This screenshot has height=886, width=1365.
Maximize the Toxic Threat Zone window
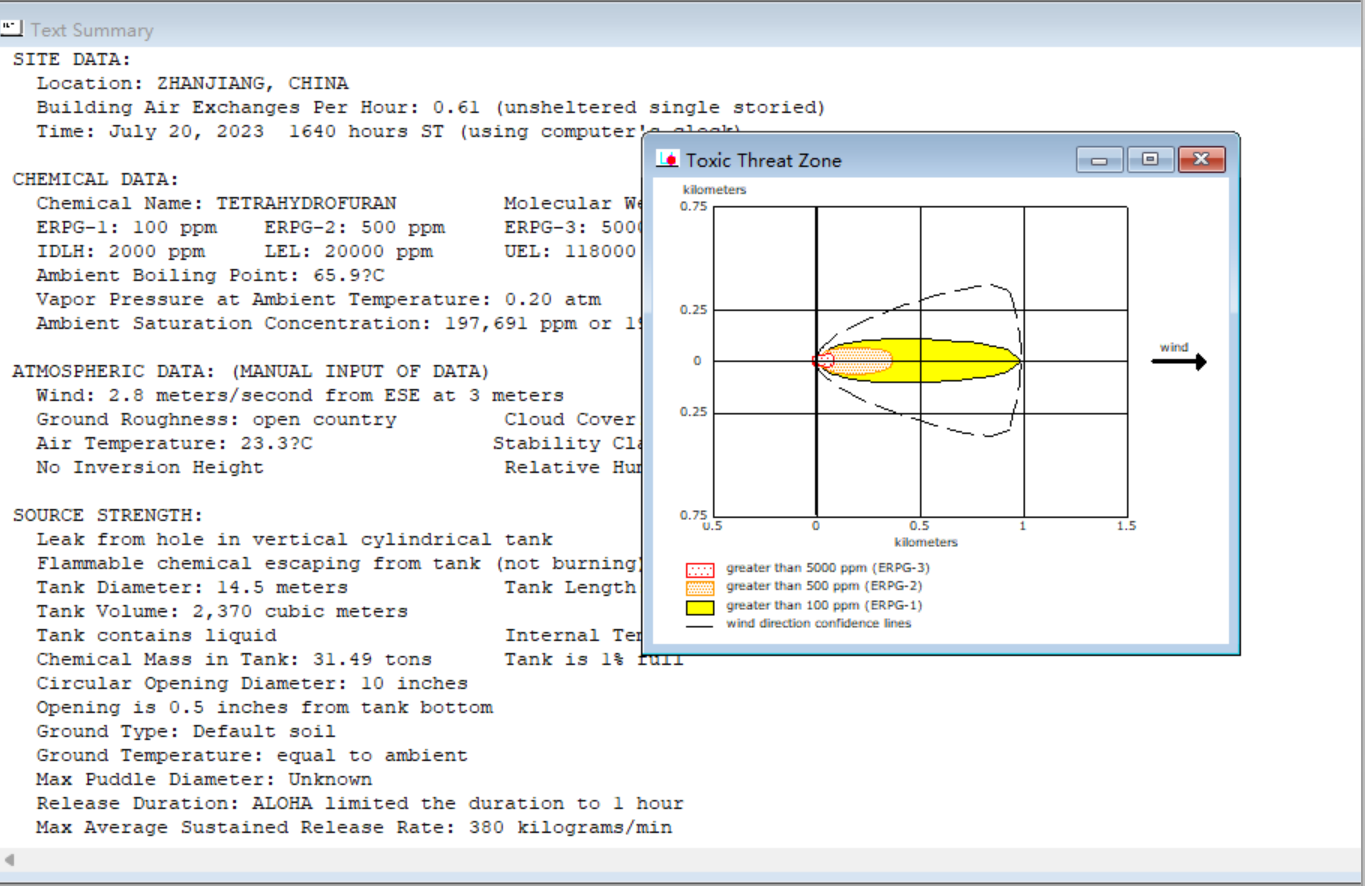click(x=1150, y=160)
